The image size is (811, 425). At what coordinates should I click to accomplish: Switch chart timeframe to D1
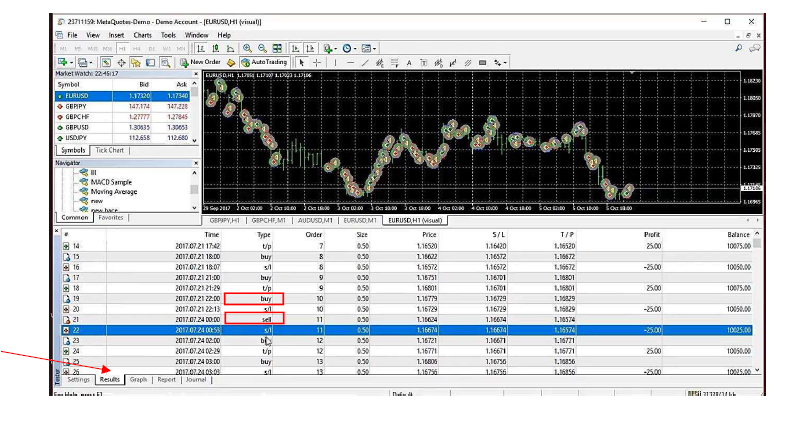[152, 49]
